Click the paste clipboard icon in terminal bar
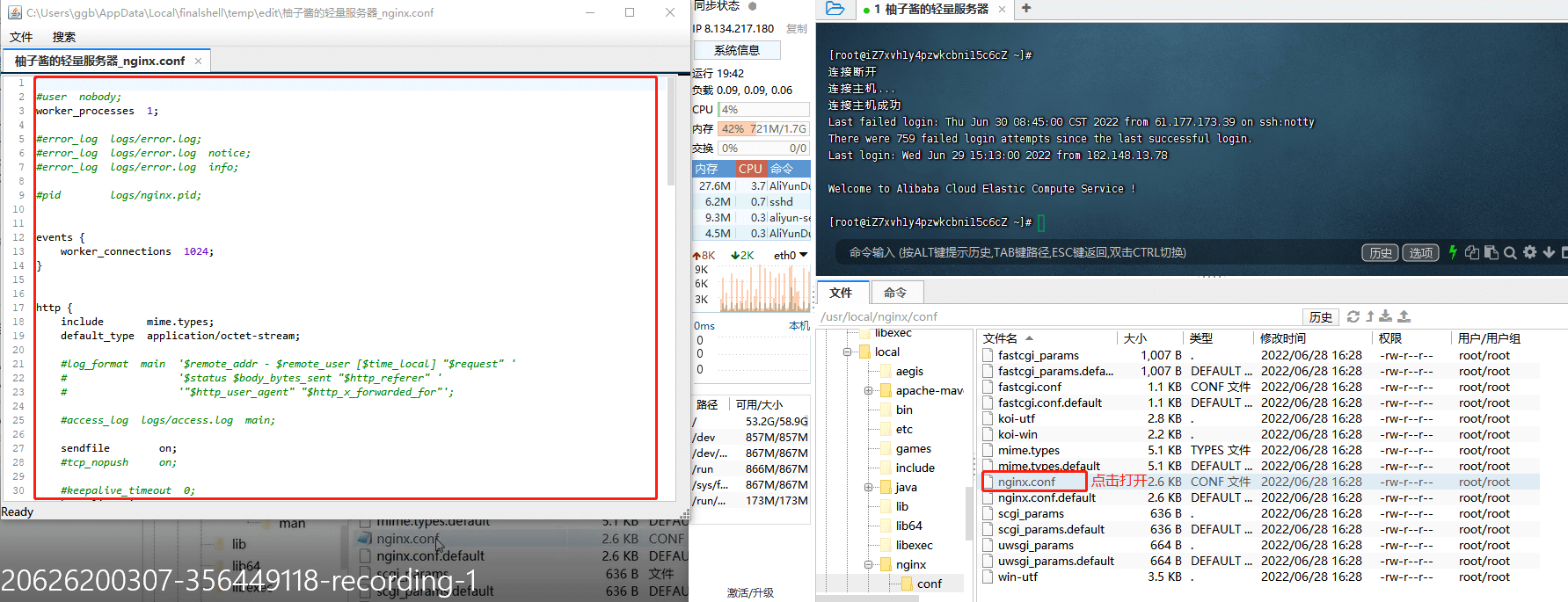 1491,252
